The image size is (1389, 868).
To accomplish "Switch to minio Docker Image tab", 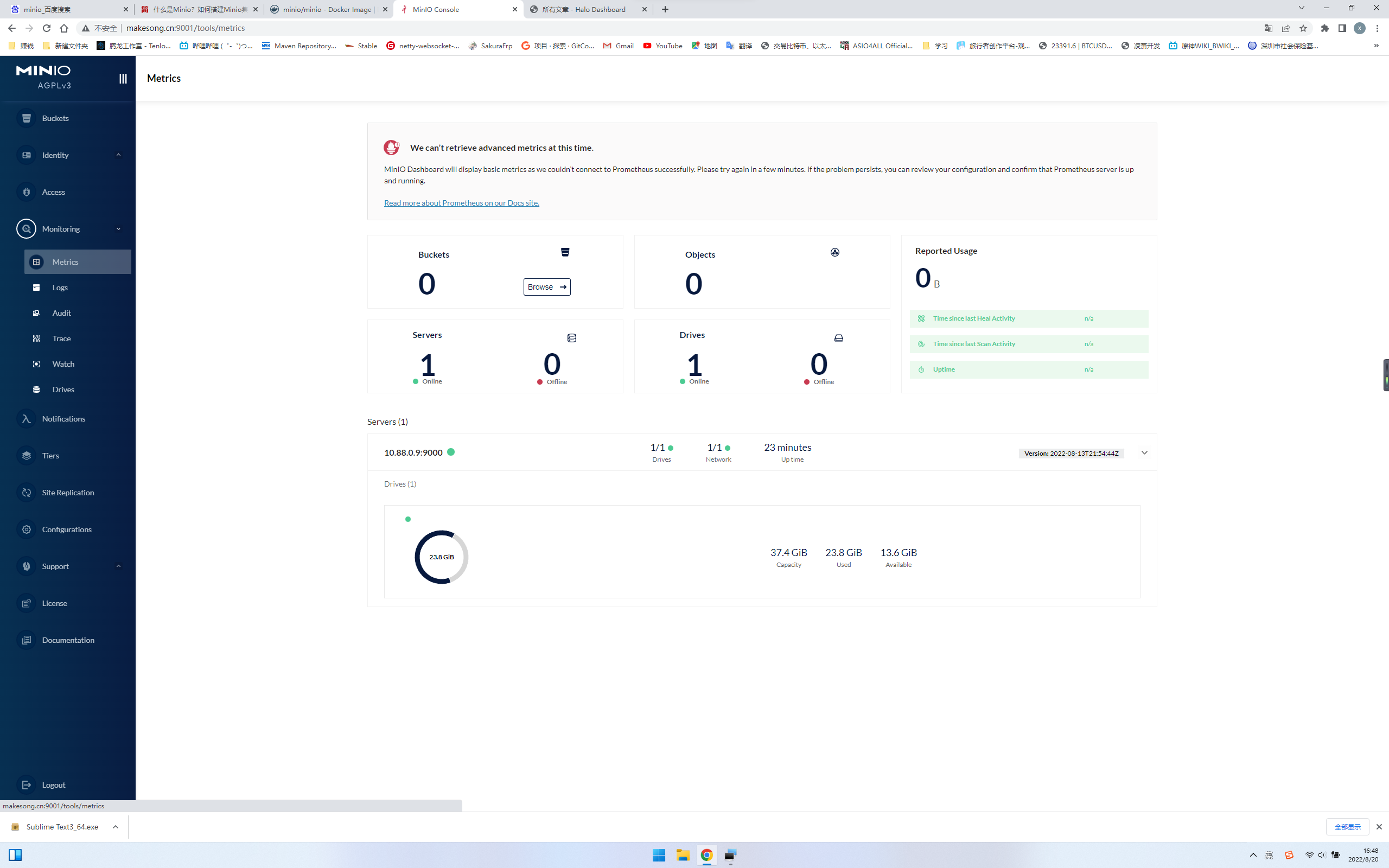I will coord(328,9).
